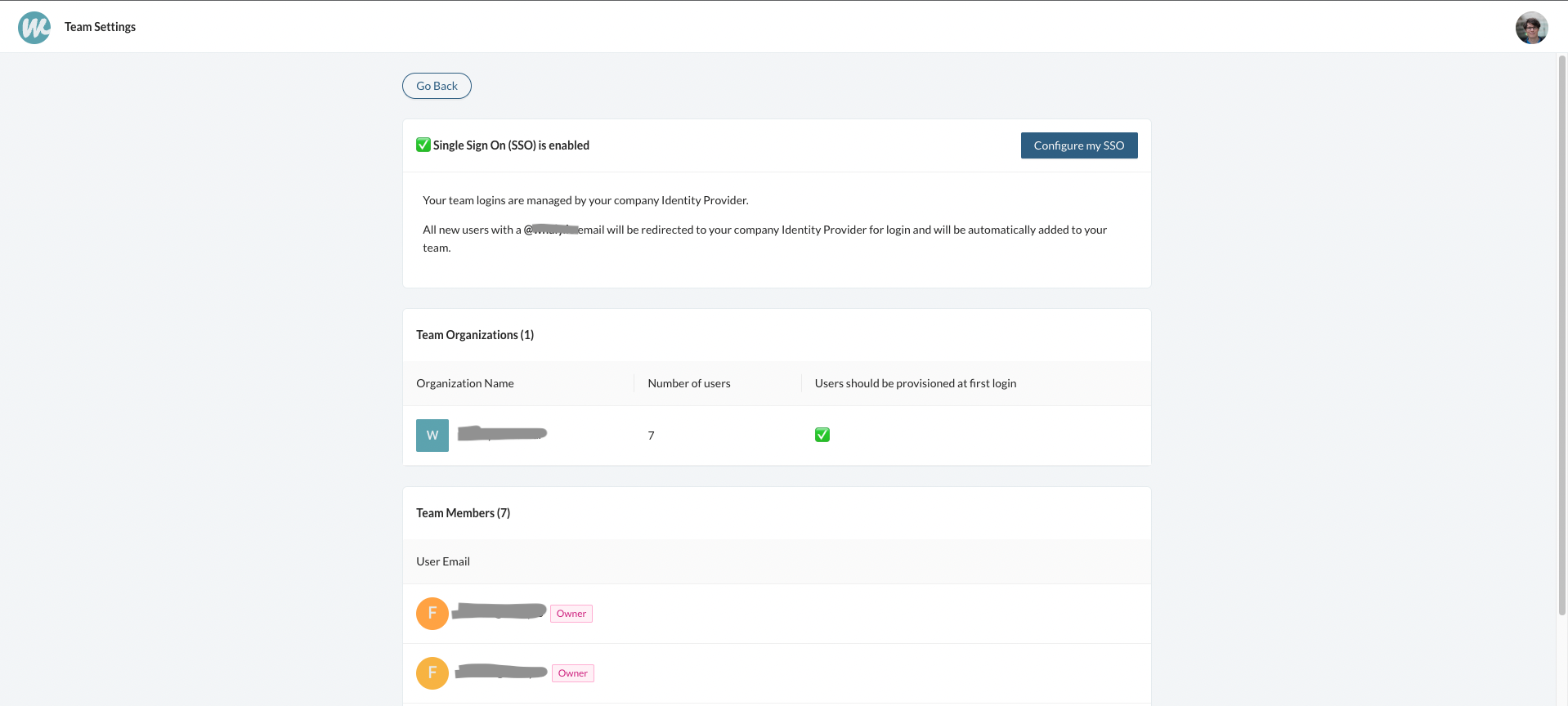Click green check icon beside SSO enabled

423,145
